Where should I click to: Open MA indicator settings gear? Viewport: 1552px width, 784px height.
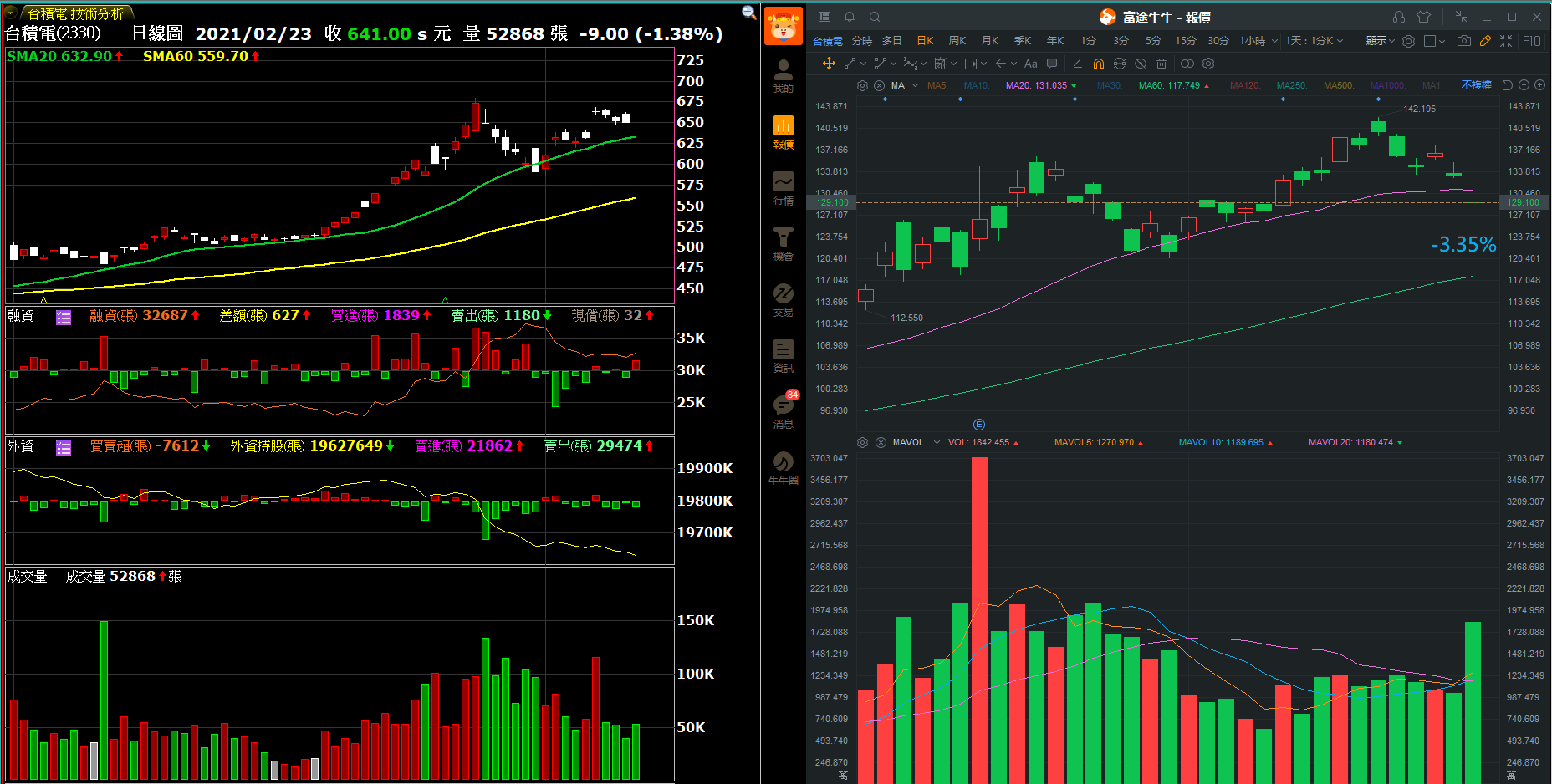click(862, 85)
